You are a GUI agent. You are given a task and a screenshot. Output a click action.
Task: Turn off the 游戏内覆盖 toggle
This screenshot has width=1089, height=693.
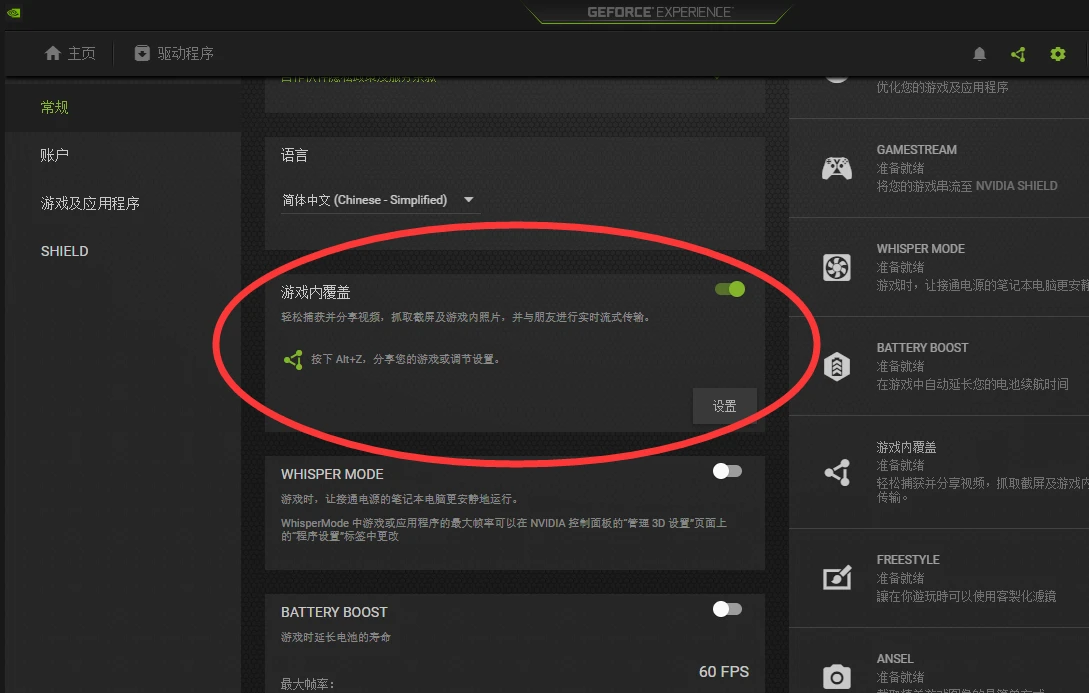point(730,289)
